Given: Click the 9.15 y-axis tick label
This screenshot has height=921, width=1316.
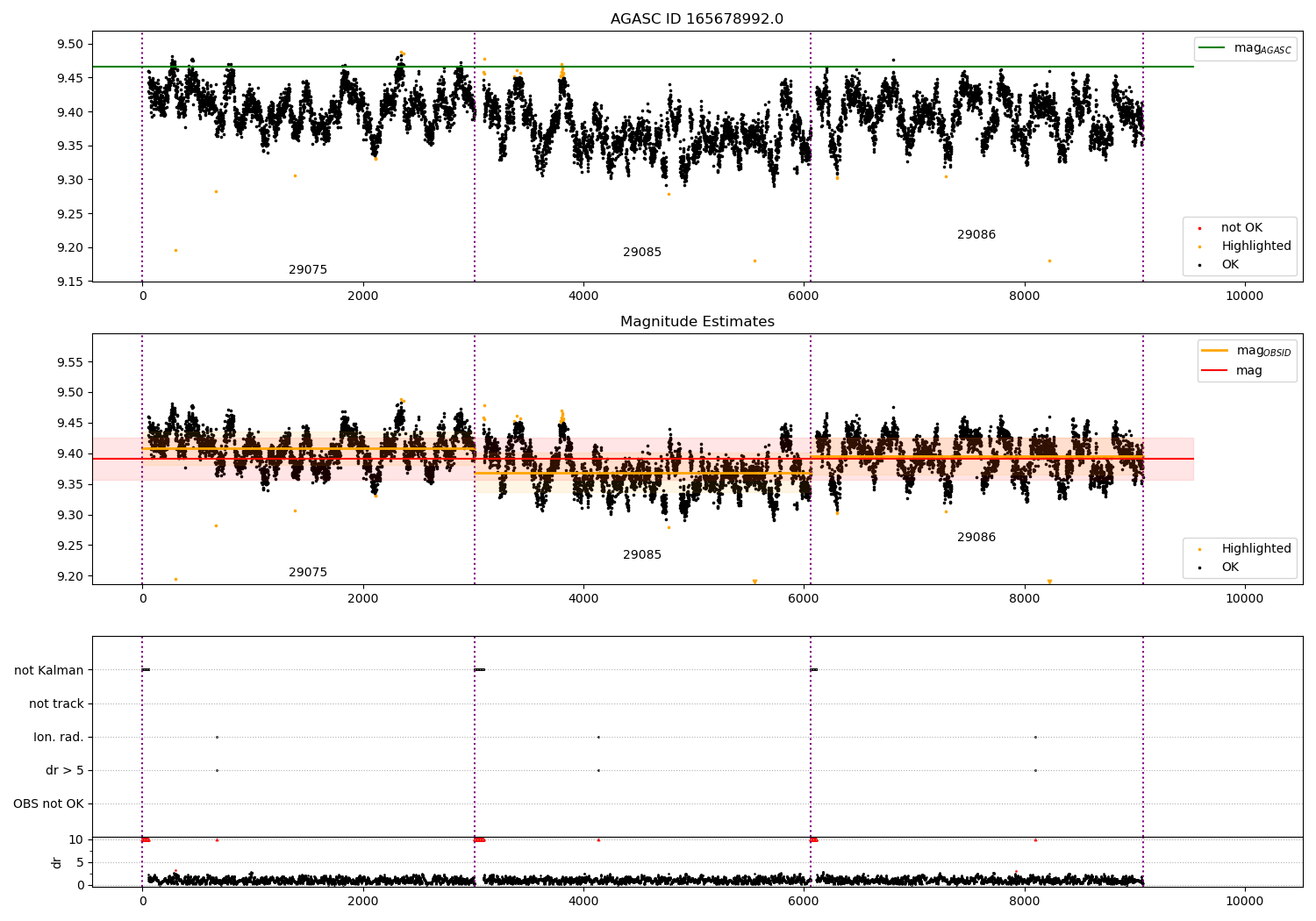Looking at the screenshot, I should (70, 282).
